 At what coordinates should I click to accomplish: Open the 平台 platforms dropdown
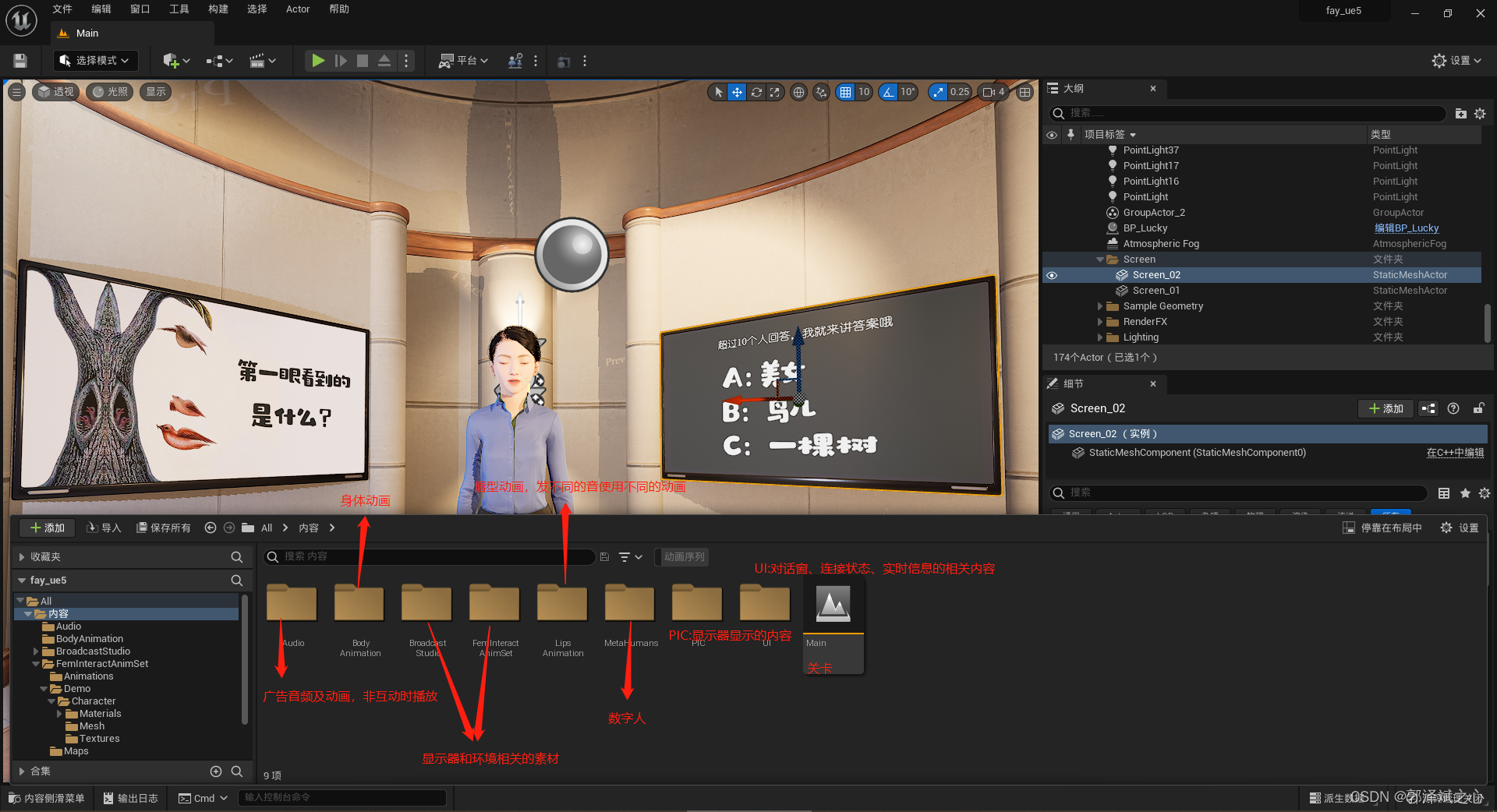pyautogui.click(x=464, y=61)
